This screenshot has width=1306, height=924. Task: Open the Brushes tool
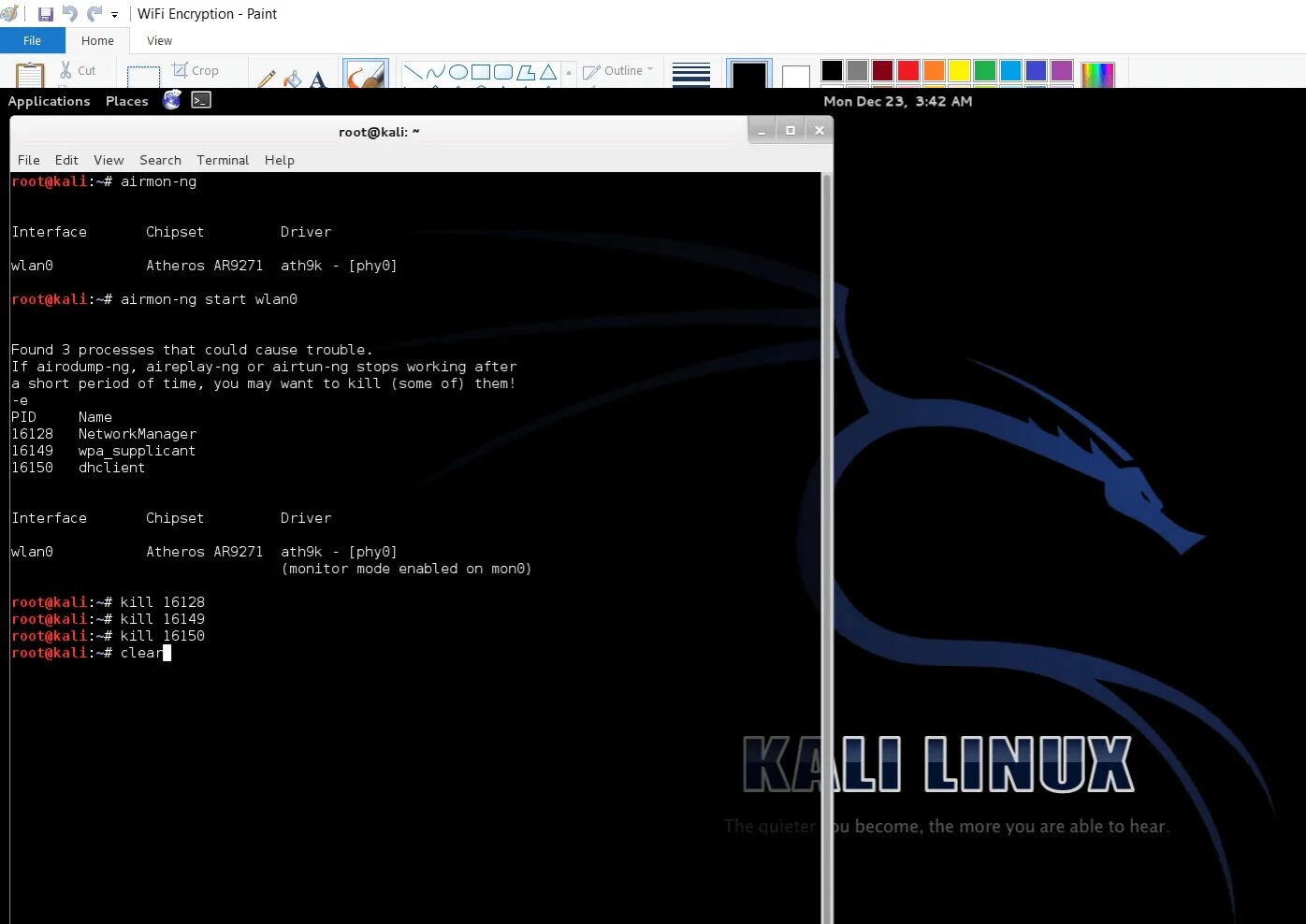pos(365,75)
